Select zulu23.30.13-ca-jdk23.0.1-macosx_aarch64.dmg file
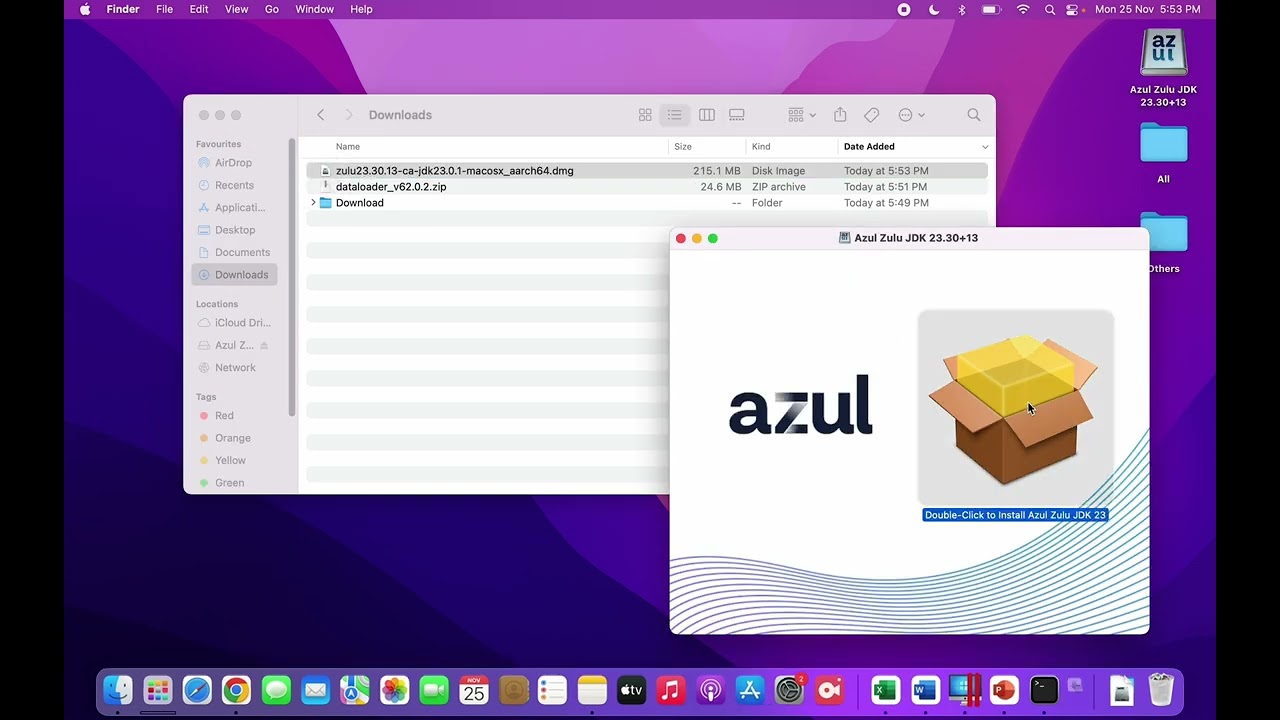The width and height of the screenshot is (1280, 720). [647, 171]
